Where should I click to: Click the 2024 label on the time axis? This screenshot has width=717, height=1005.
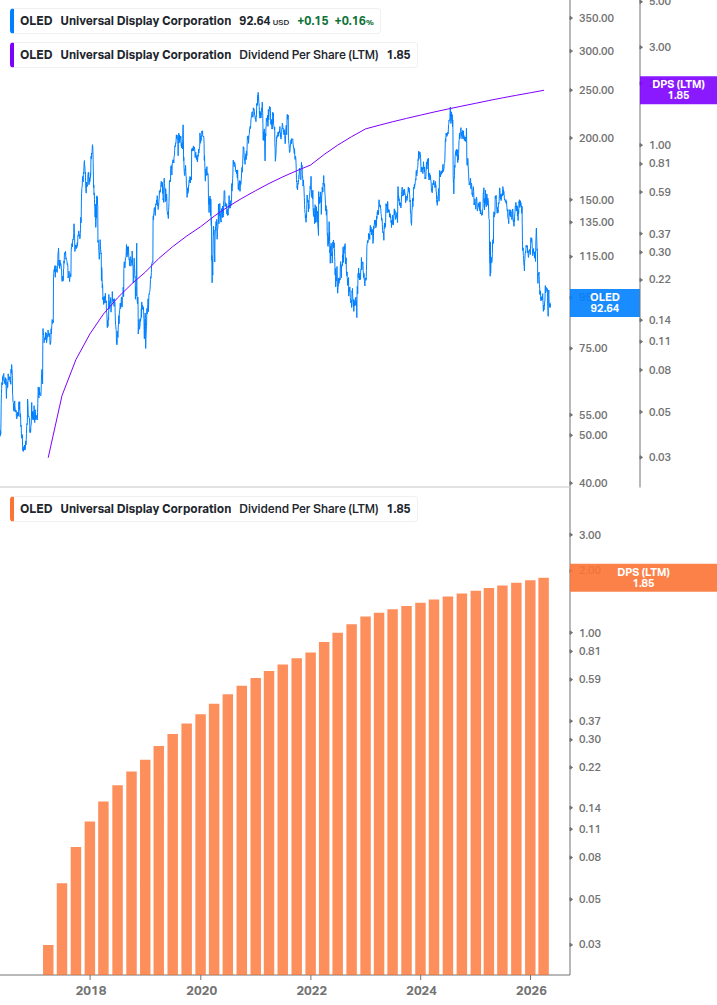[x=422, y=991]
